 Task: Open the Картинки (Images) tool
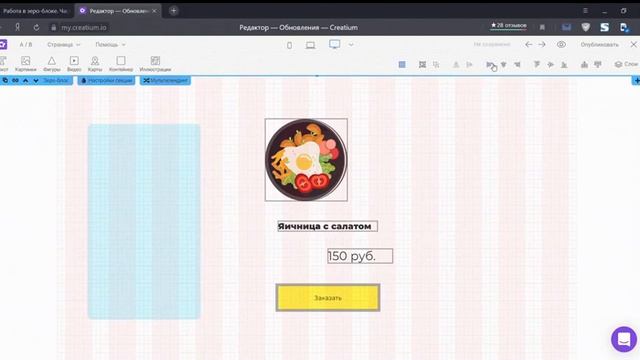(25, 64)
